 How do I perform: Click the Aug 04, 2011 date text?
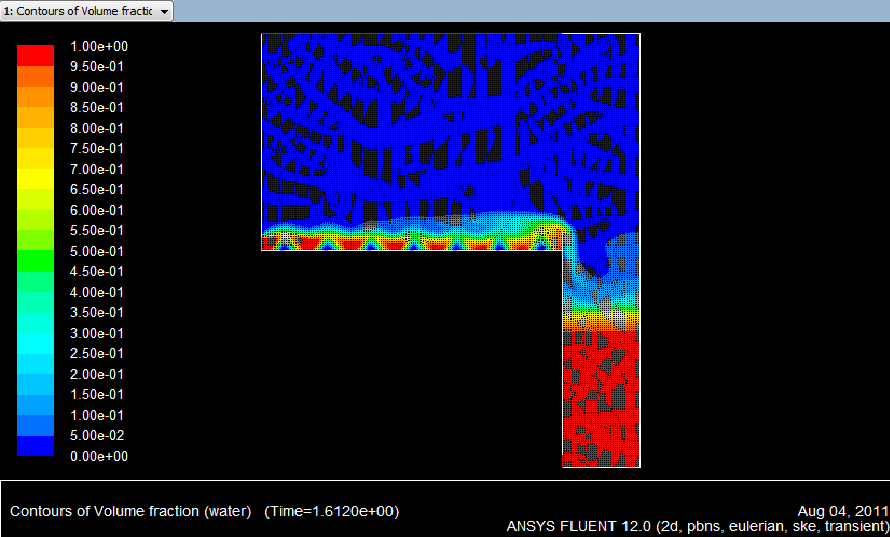tap(843, 511)
